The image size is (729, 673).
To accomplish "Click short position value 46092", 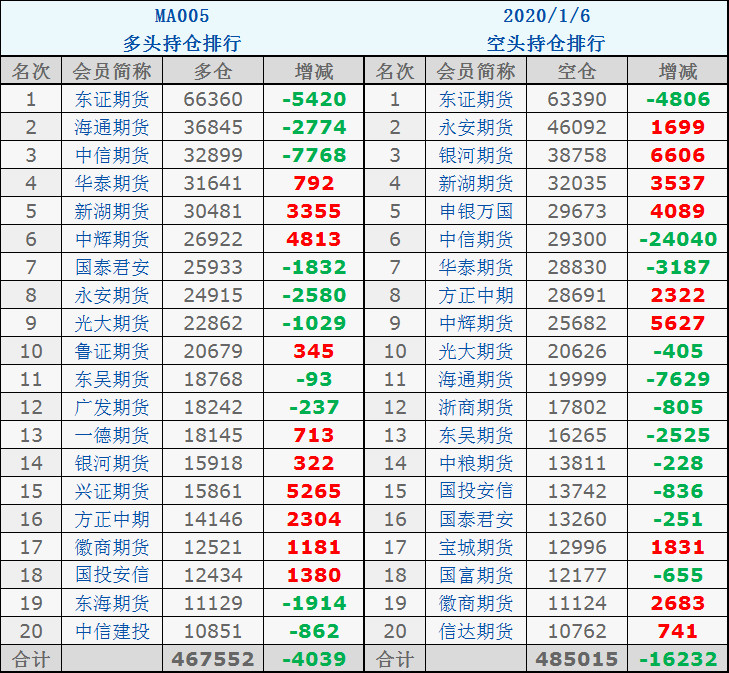I will [x=577, y=127].
